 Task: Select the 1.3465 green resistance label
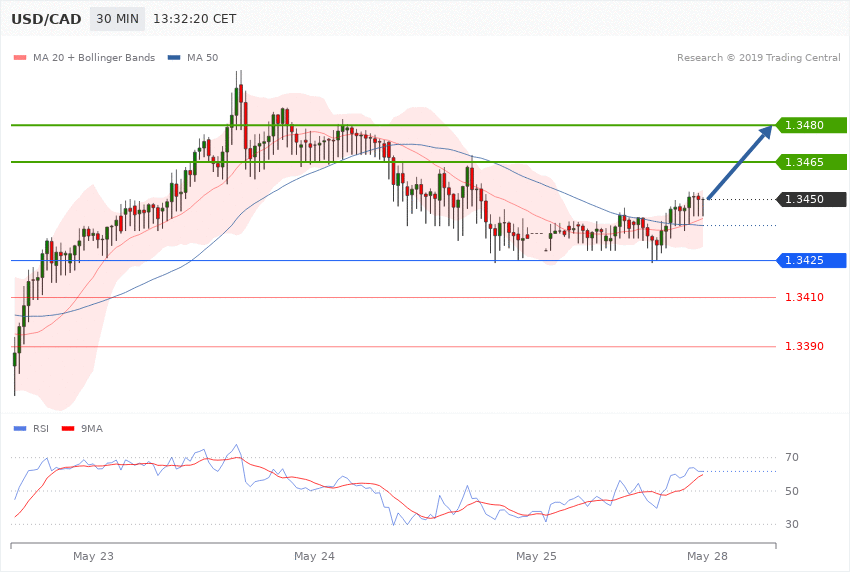pos(811,162)
